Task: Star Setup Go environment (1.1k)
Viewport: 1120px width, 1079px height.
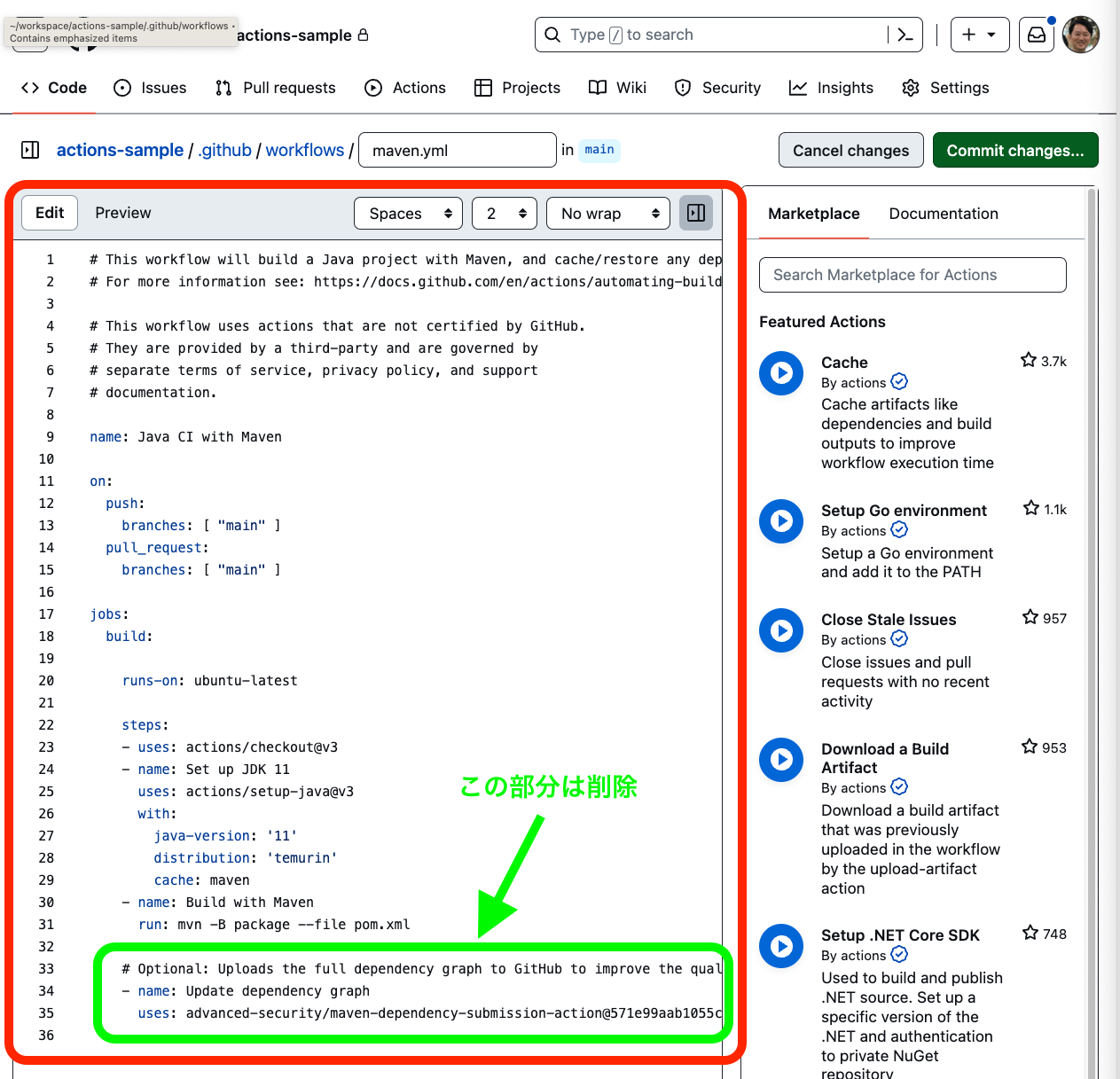Action: 1031,508
